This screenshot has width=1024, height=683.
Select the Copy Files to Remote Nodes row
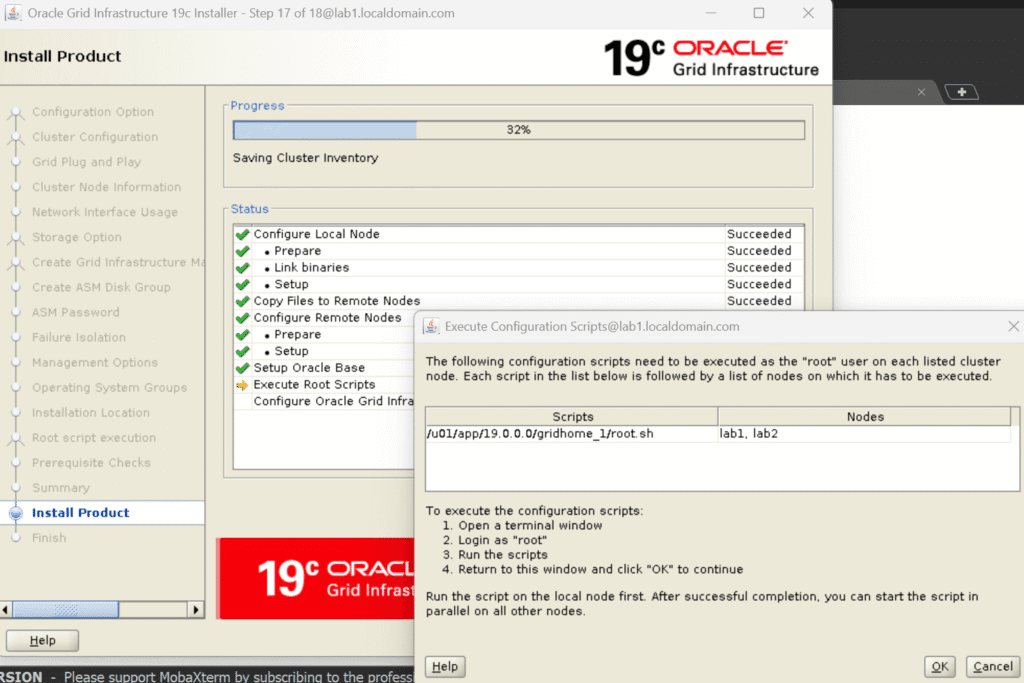pos(519,300)
